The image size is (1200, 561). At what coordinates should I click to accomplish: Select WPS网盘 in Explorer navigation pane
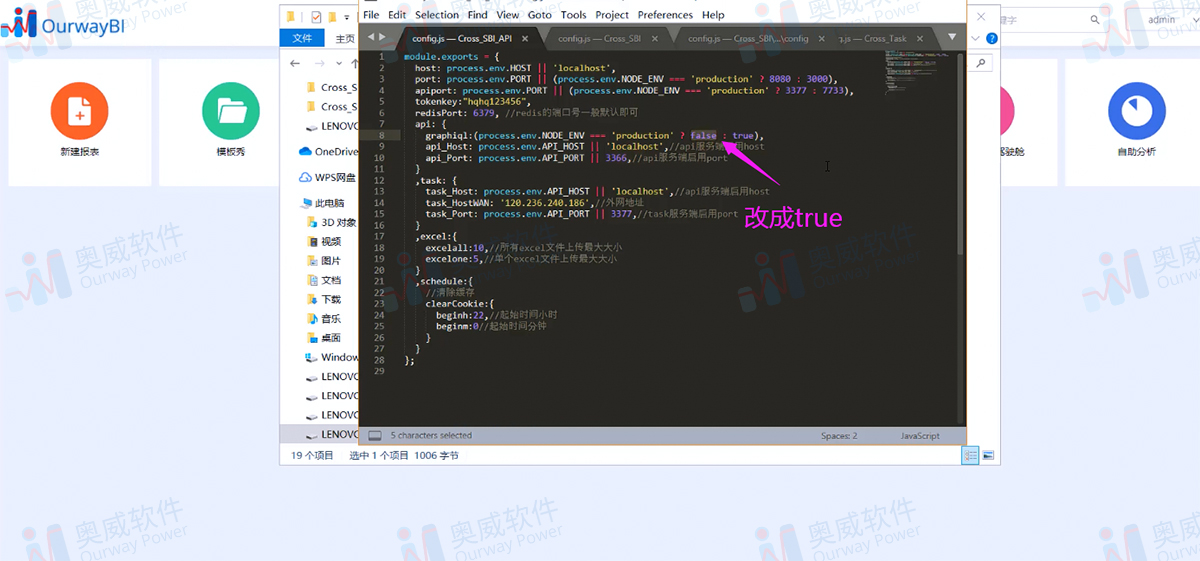(328, 178)
